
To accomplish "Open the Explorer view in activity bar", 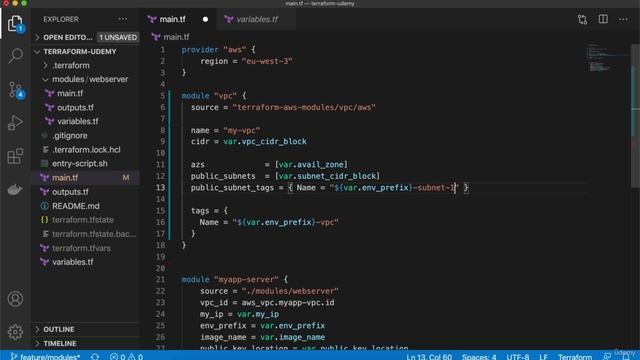I will click(15, 24).
